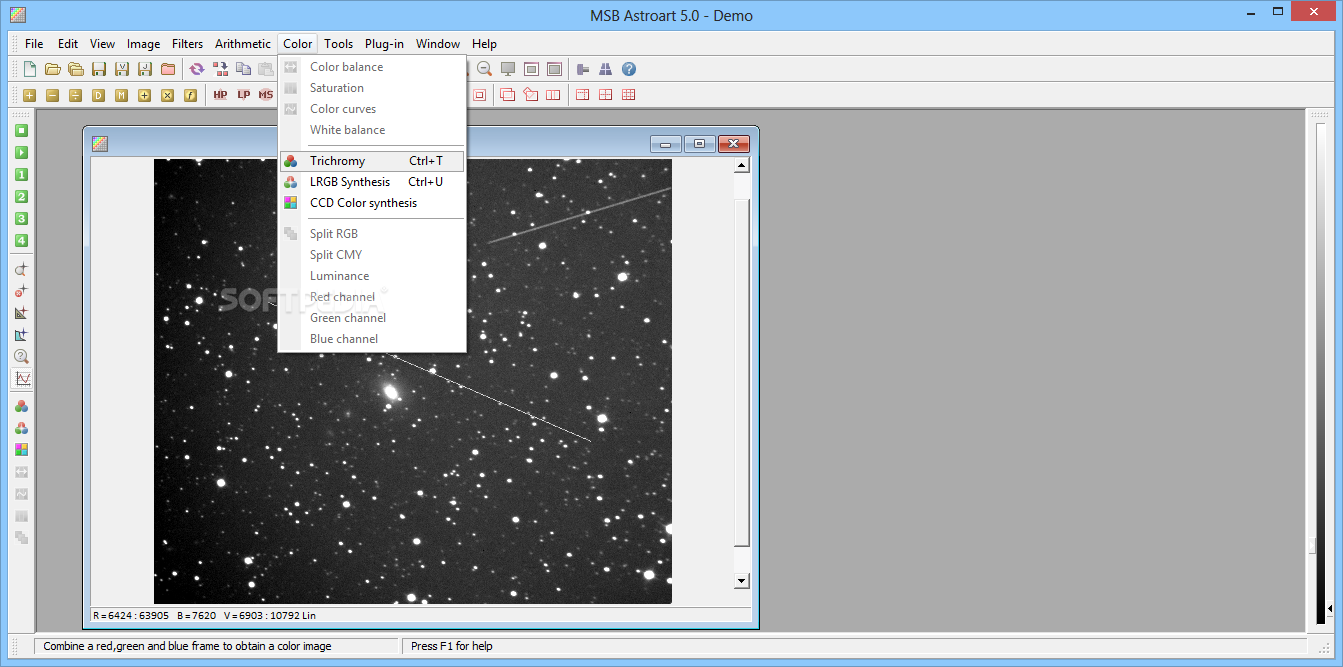This screenshot has height=667, width=1343.
Task: Click the save disk icon marked J
Action: [x=145, y=69]
